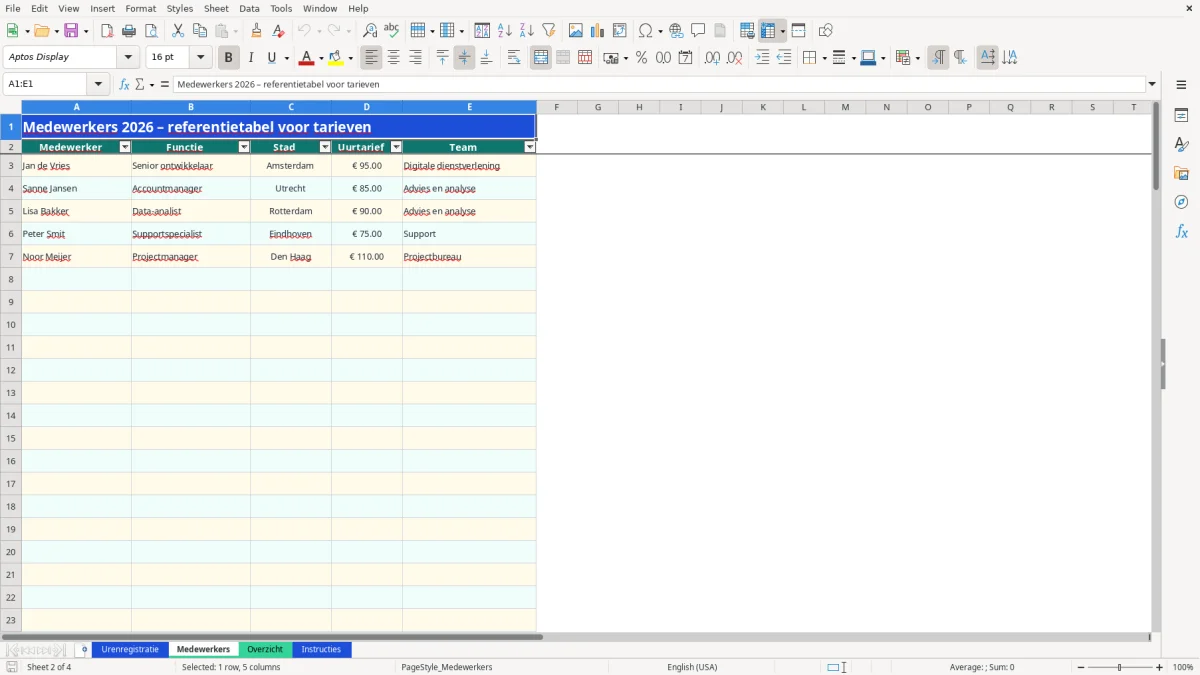1200x675 pixels.
Task: Switch to the Instructies sheet tab
Action: tap(321, 650)
